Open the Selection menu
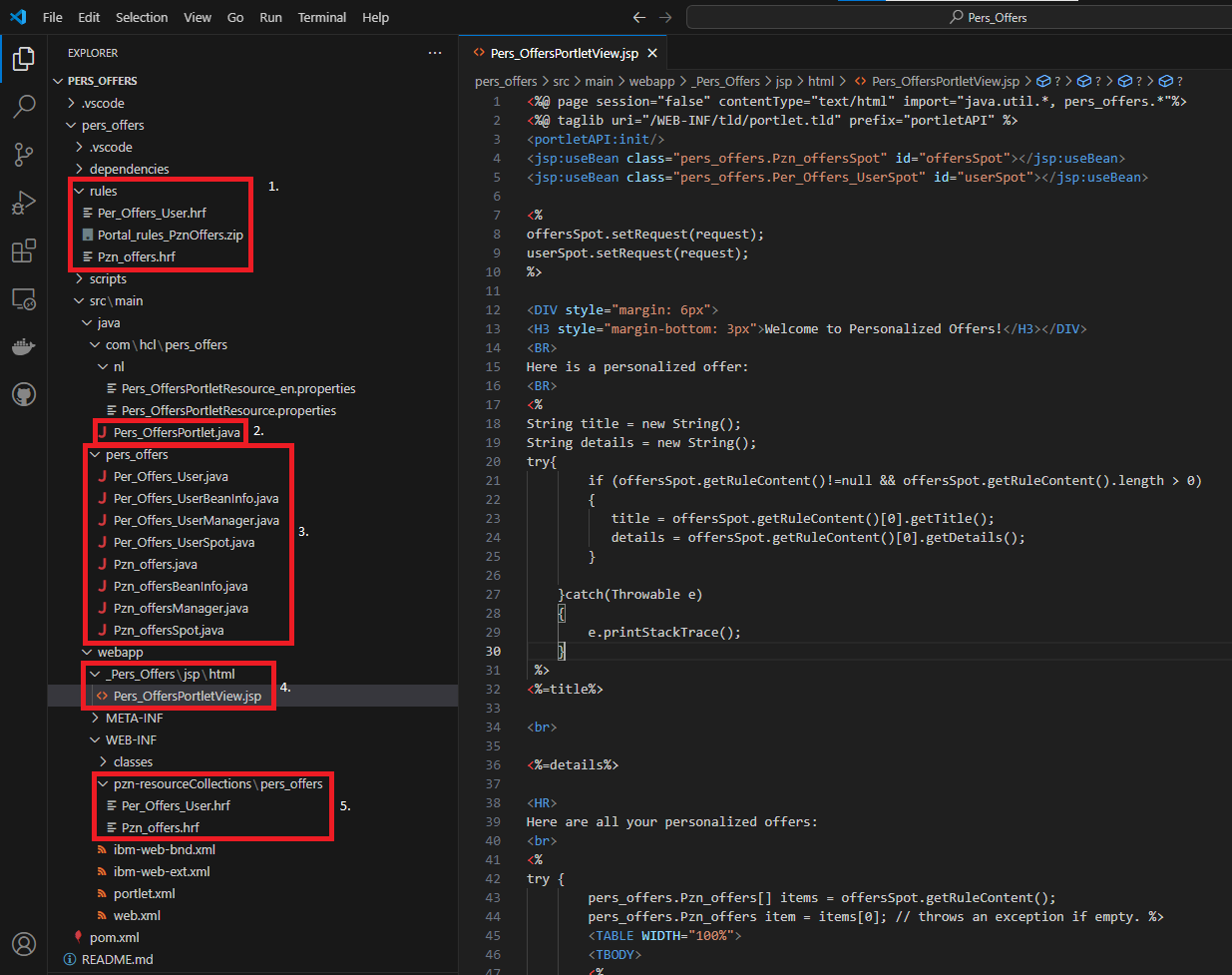Image resolution: width=1232 pixels, height=975 pixels. 142,17
